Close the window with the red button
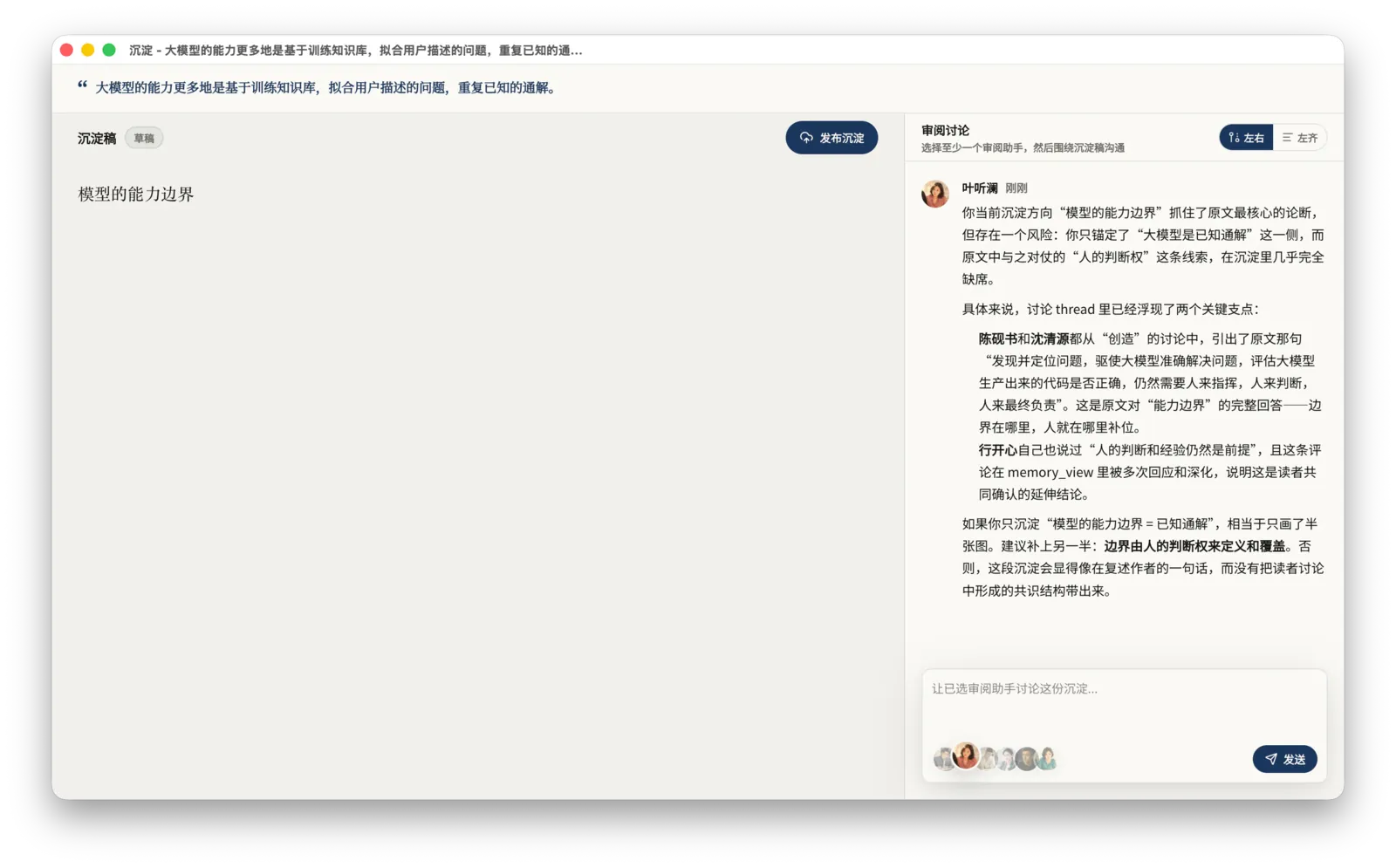The width and height of the screenshot is (1396, 868). point(66,50)
